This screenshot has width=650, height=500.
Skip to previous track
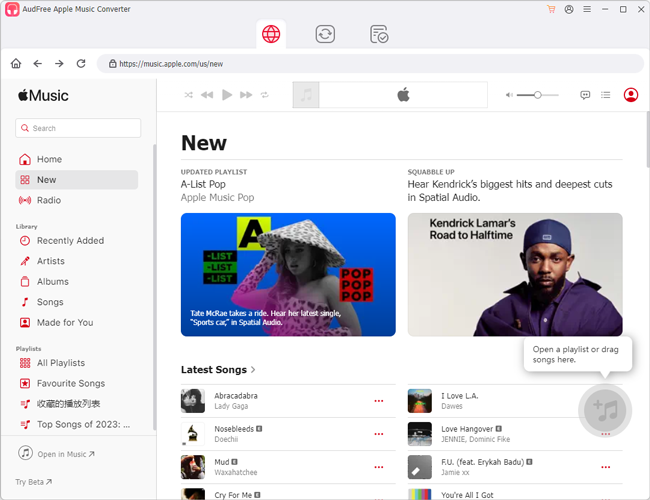point(207,95)
